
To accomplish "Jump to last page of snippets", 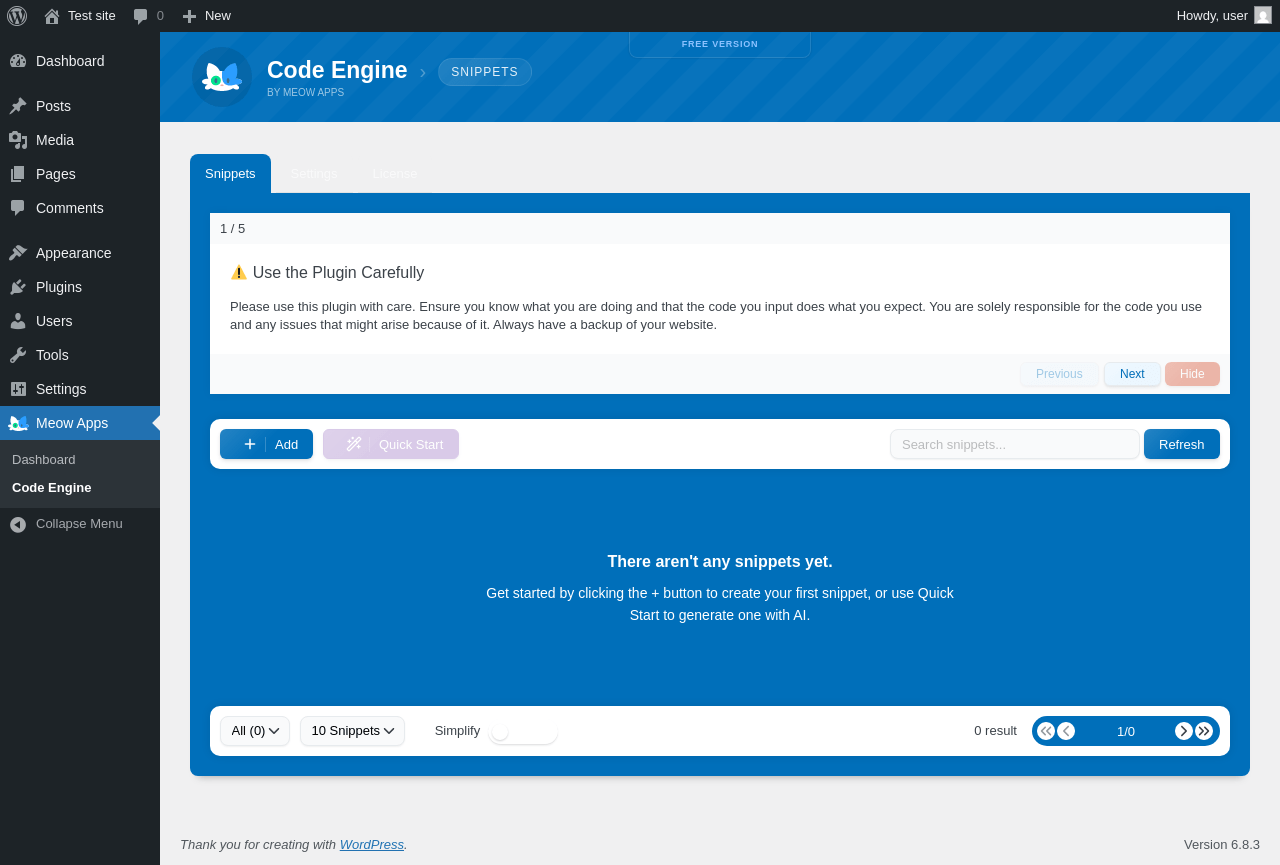I will [x=1204, y=731].
